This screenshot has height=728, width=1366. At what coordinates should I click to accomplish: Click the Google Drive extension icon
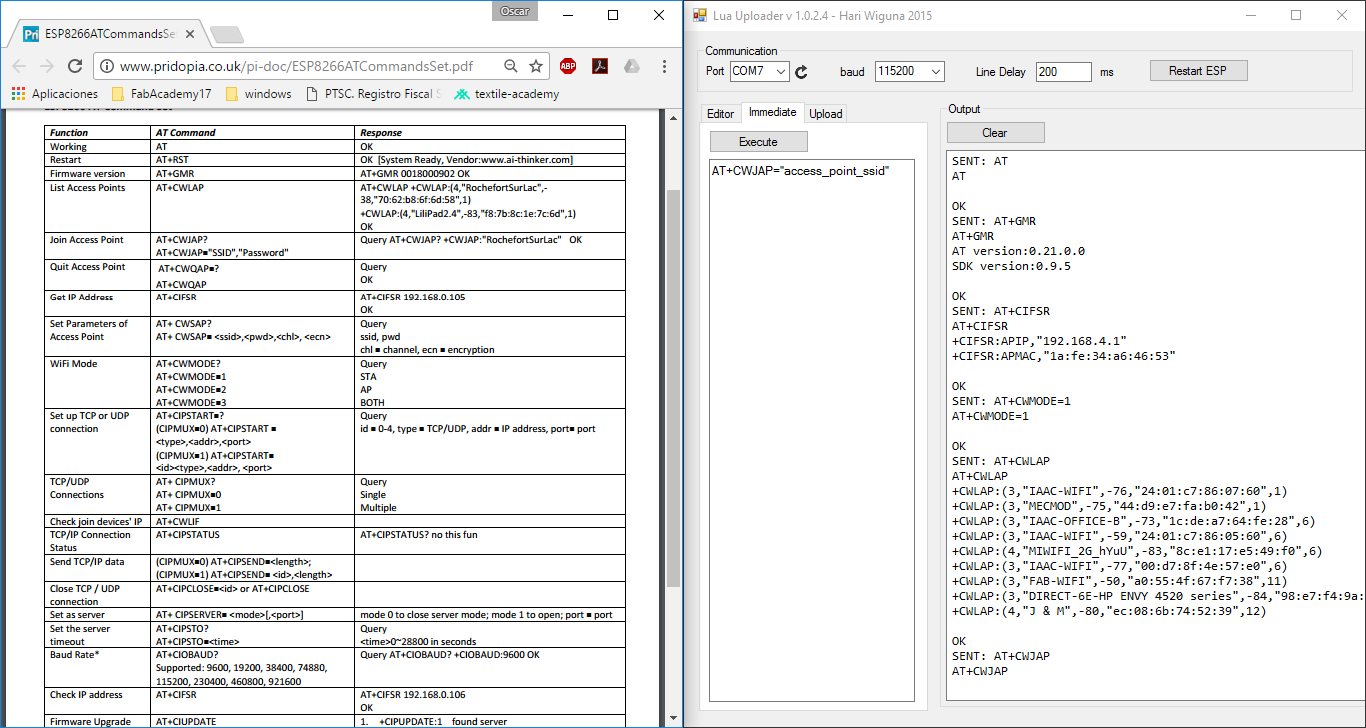(632, 66)
